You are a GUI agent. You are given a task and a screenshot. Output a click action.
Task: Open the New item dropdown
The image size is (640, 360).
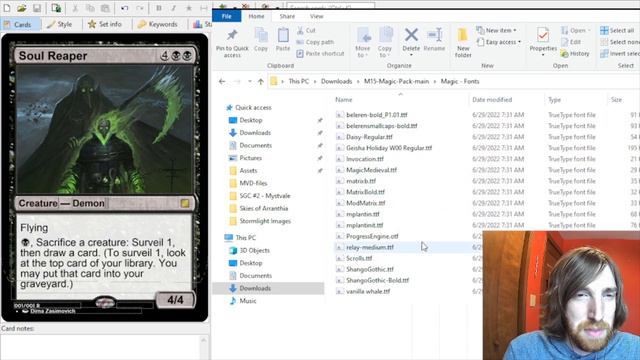497,31
